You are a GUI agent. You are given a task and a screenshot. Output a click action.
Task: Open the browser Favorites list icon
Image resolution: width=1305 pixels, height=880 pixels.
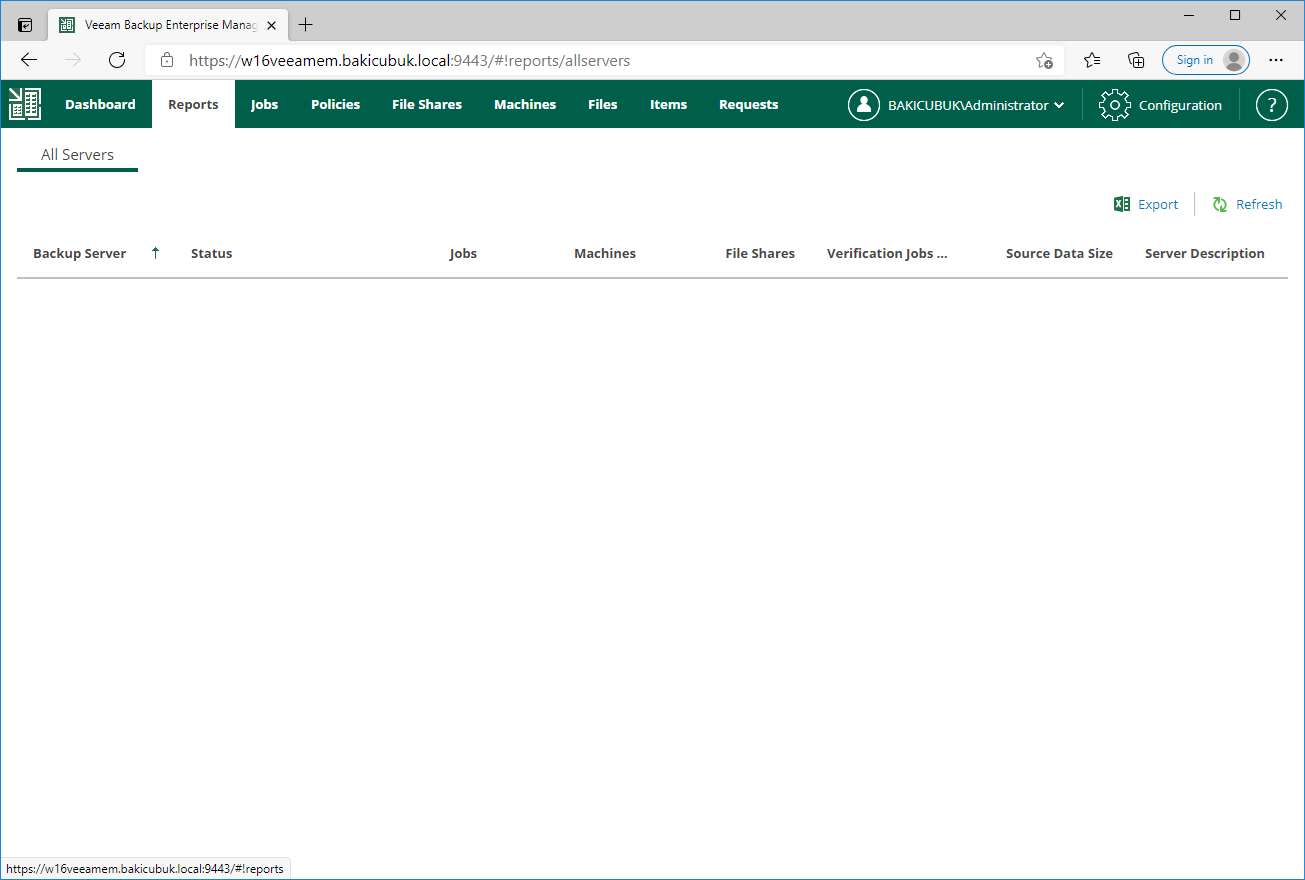tap(1092, 60)
